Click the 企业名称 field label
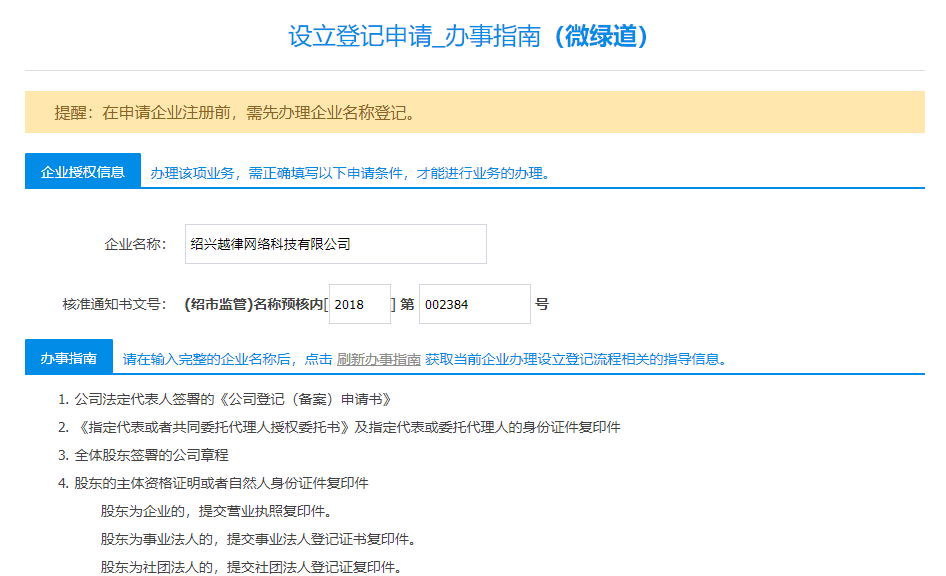The height and width of the screenshot is (576, 946). (136, 243)
